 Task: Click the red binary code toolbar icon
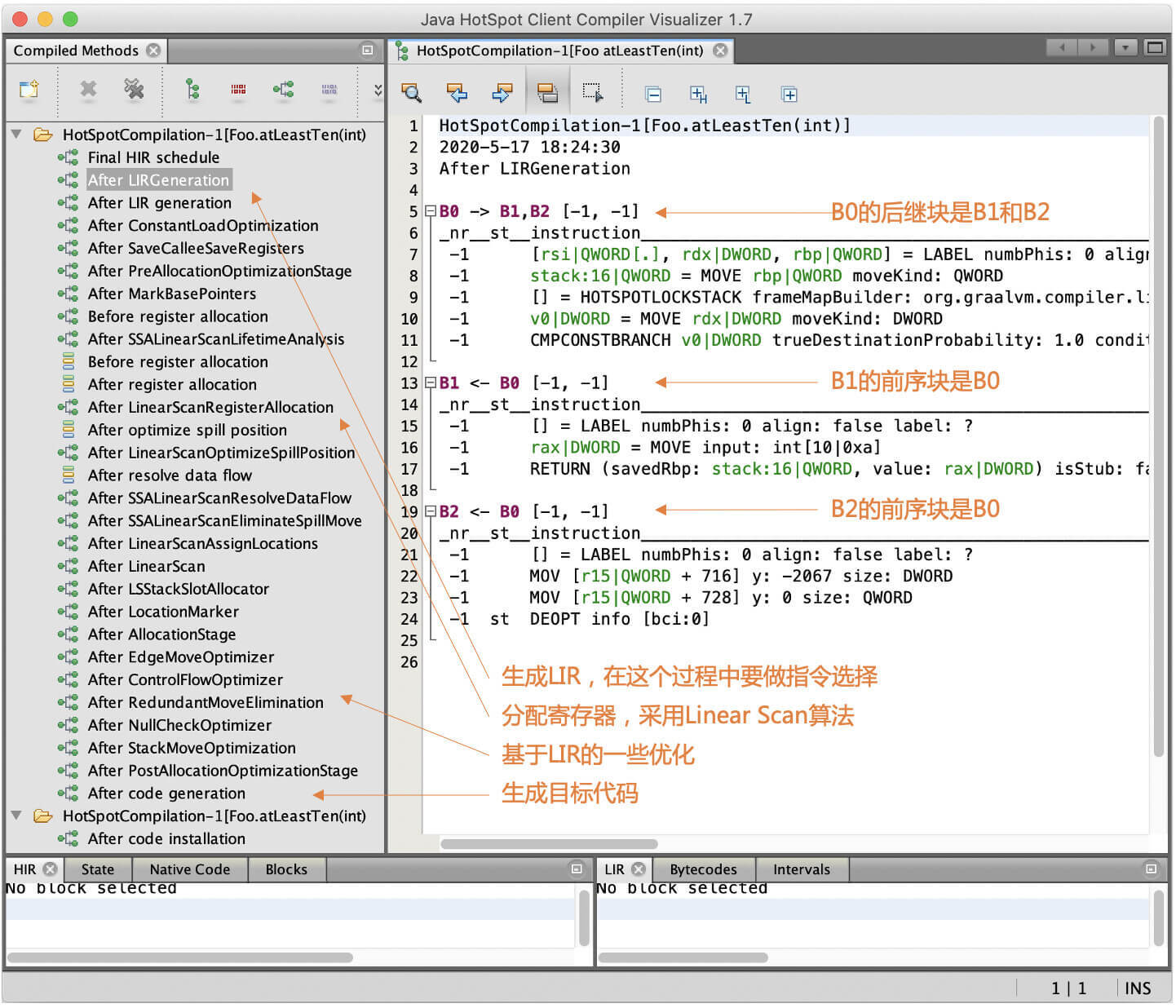point(238,89)
